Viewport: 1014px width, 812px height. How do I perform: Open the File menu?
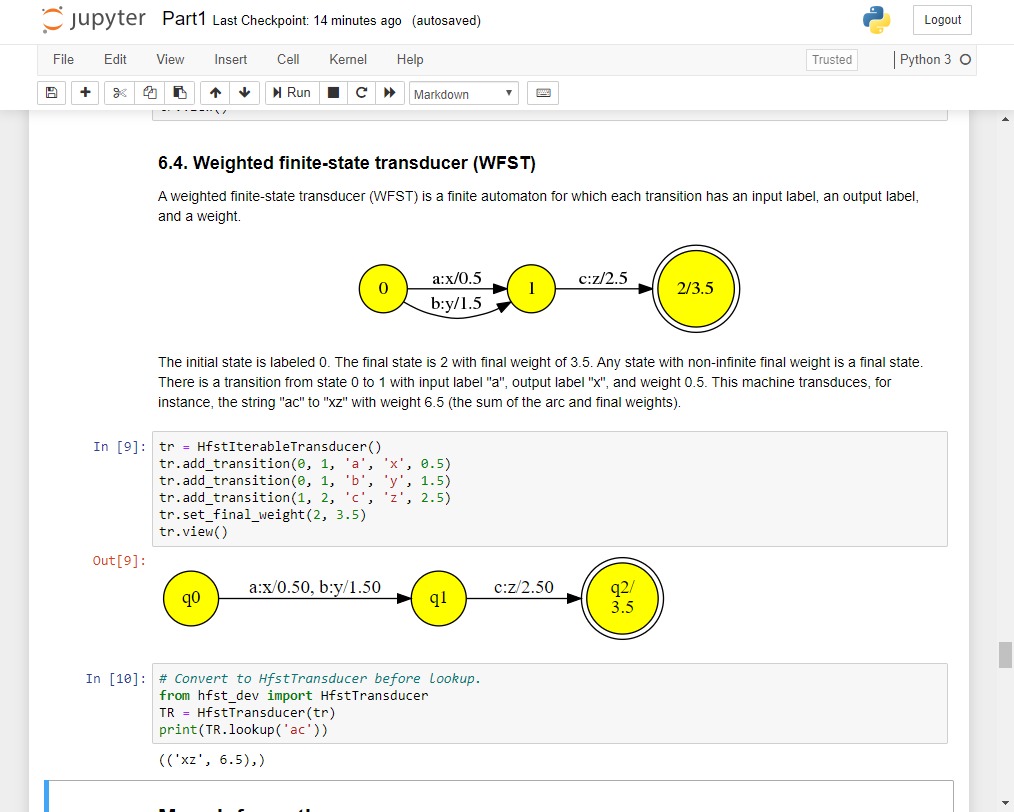(63, 60)
